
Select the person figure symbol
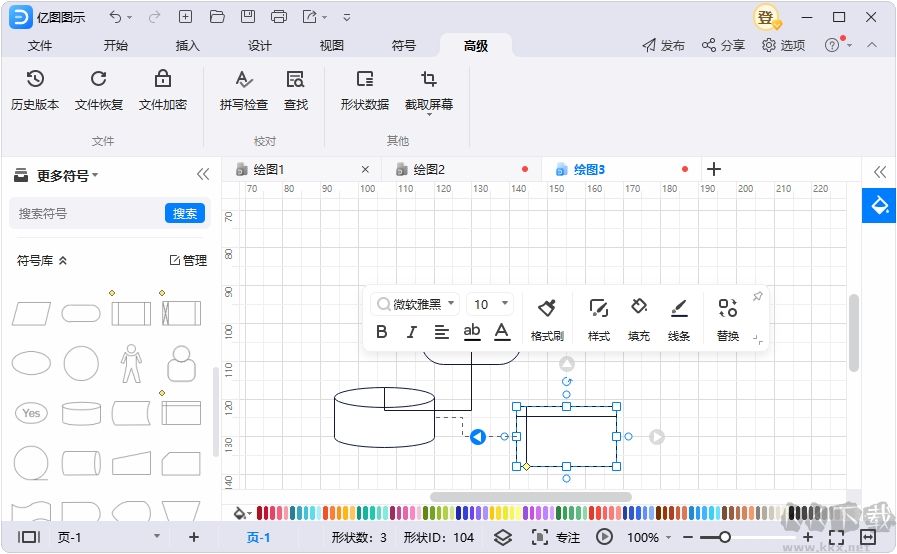click(x=131, y=363)
